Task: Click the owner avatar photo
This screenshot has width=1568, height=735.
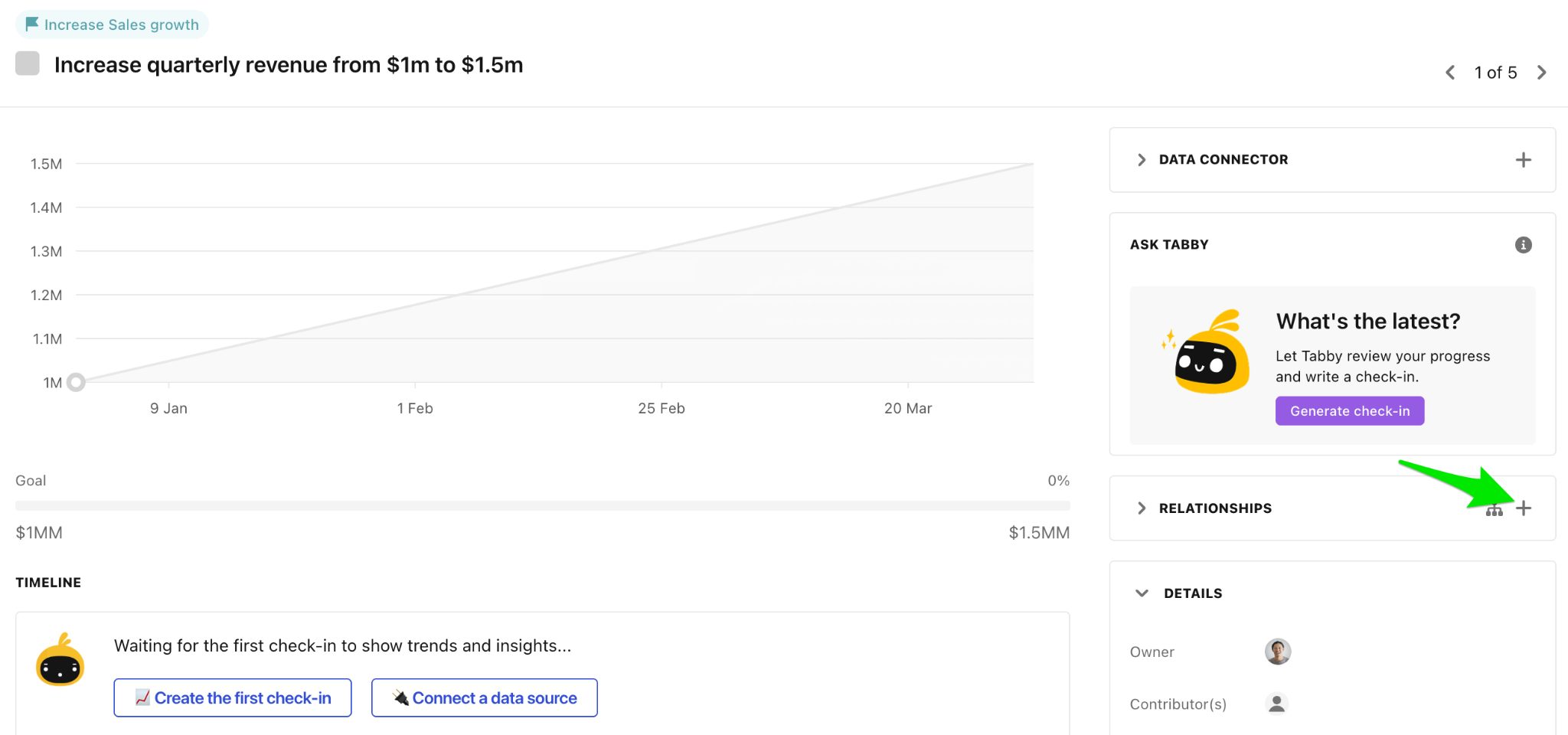Action: click(x=1277, y=652)
